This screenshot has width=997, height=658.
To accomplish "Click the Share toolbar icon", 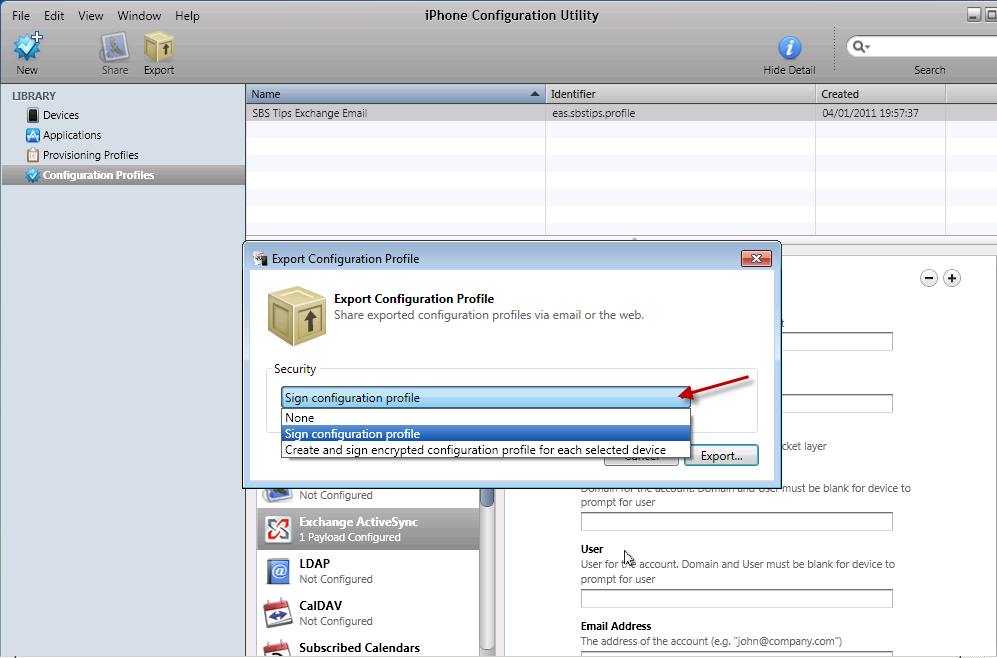I will pyautogui.click(x=114, y=48).
